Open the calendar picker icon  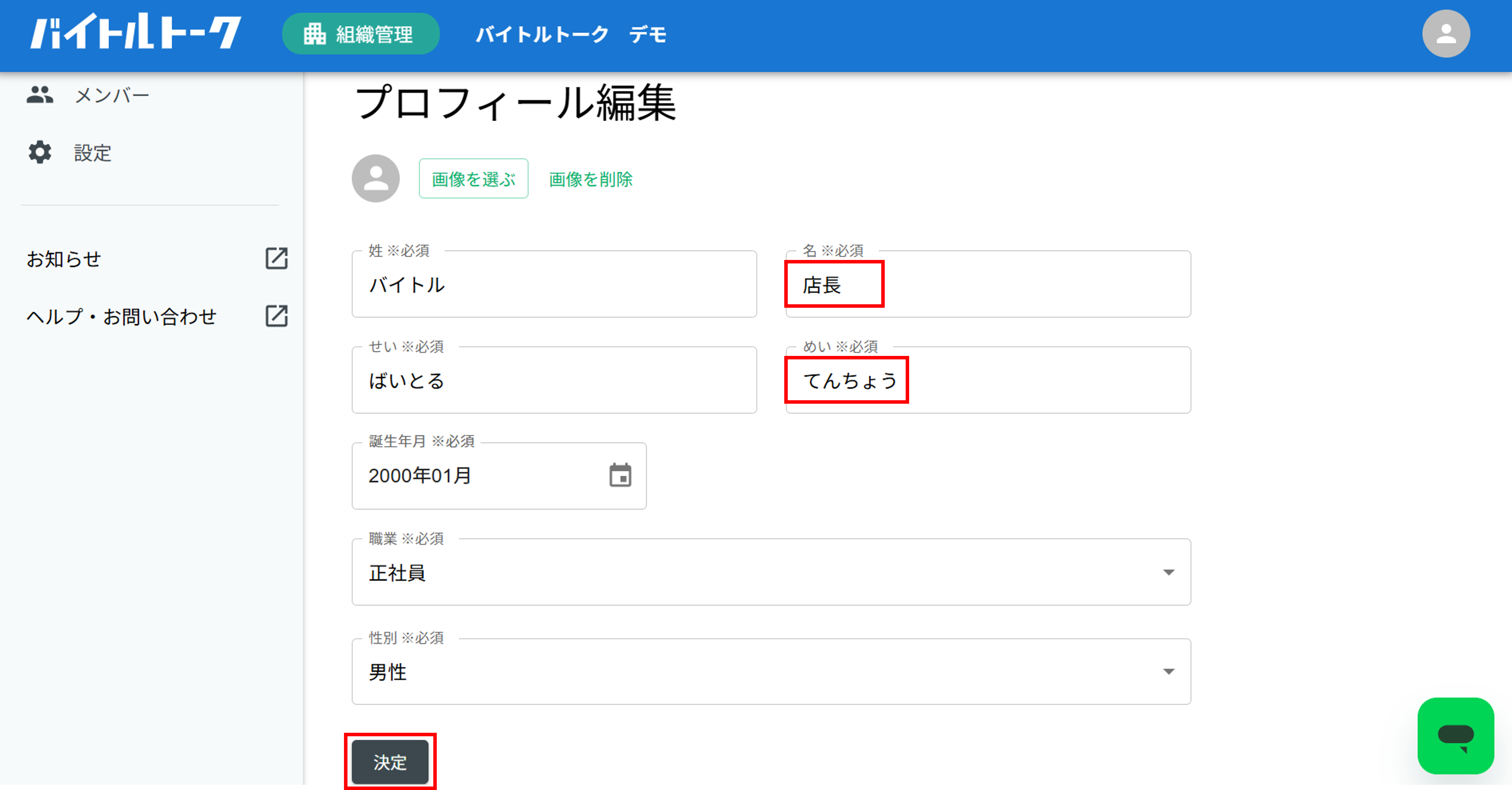(x=620, y=475)
